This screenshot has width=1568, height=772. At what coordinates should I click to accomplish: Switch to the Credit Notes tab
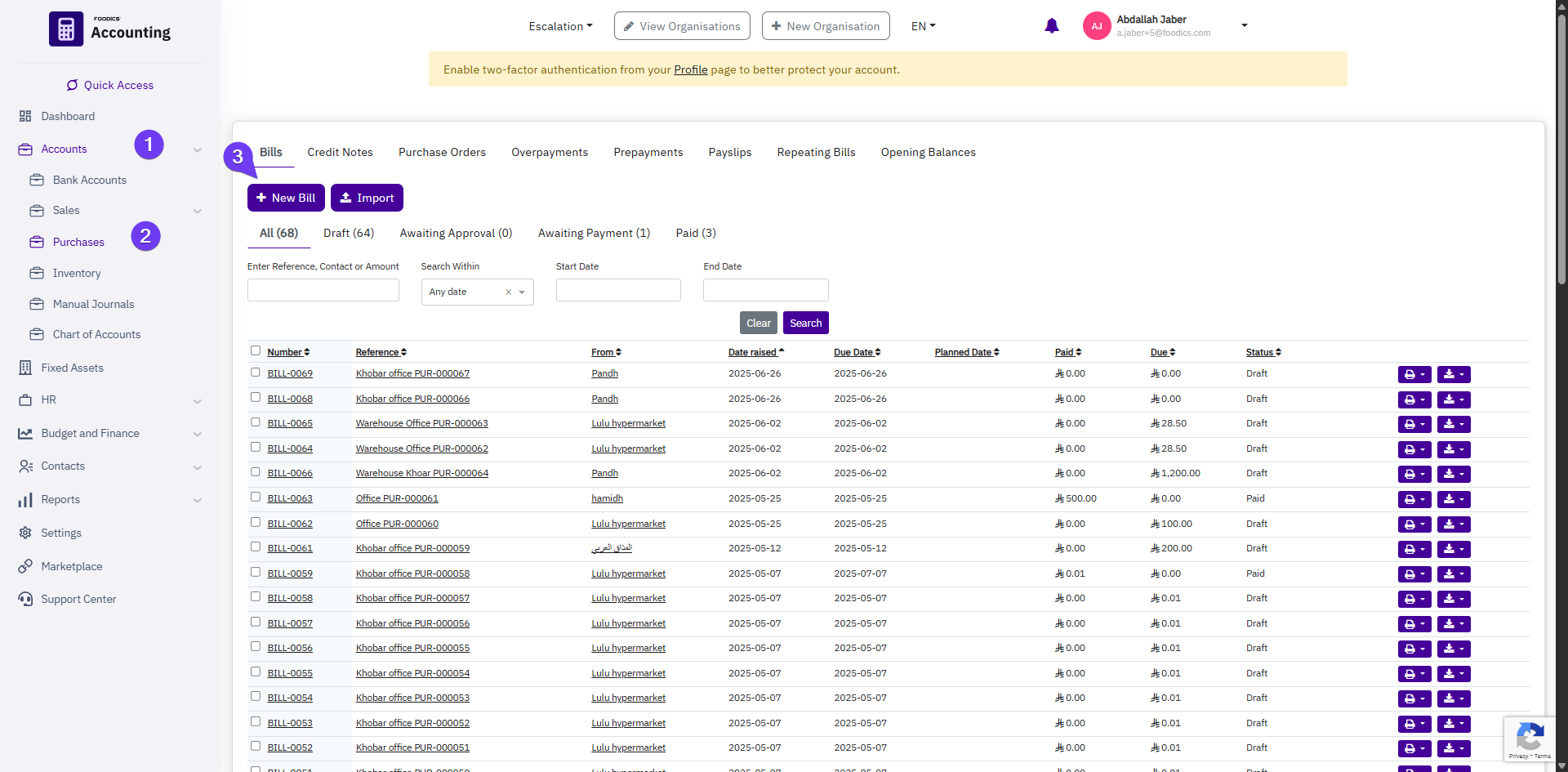[340, 152]
